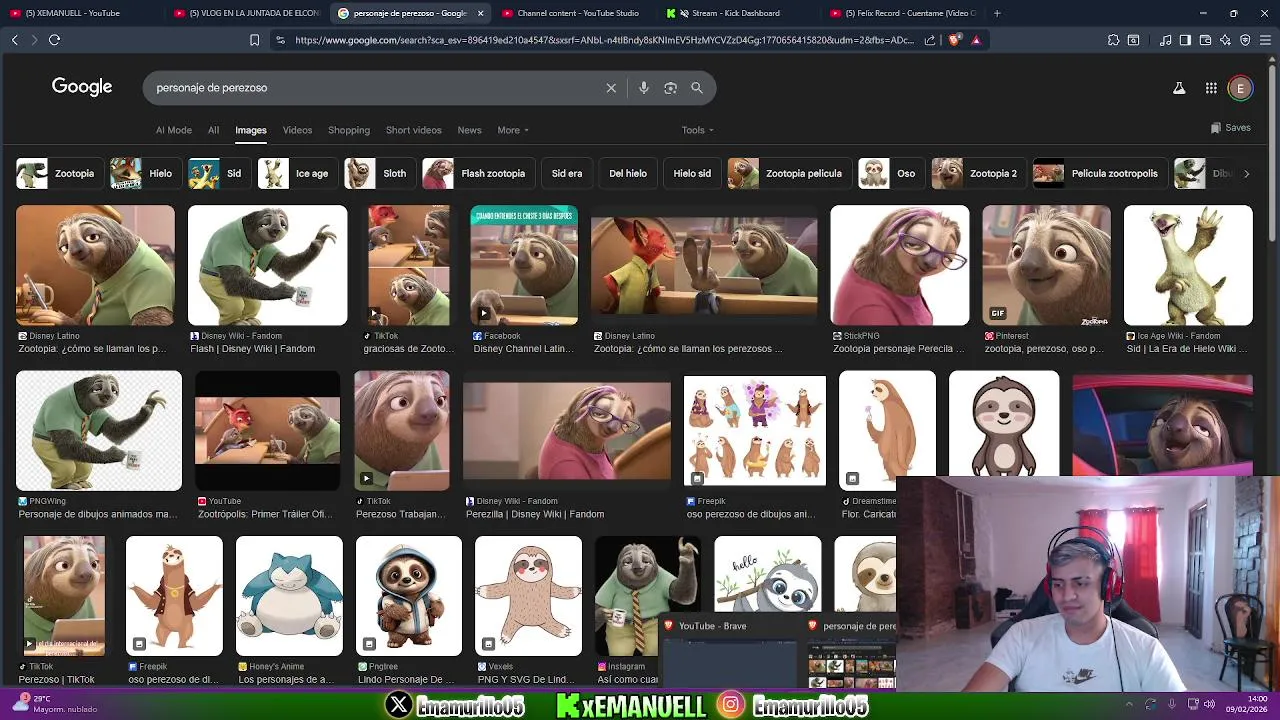Open Perezilla Disney Wiki Fandom result link
Viewport: 1280px width, 720px height.
pos(535,514)
